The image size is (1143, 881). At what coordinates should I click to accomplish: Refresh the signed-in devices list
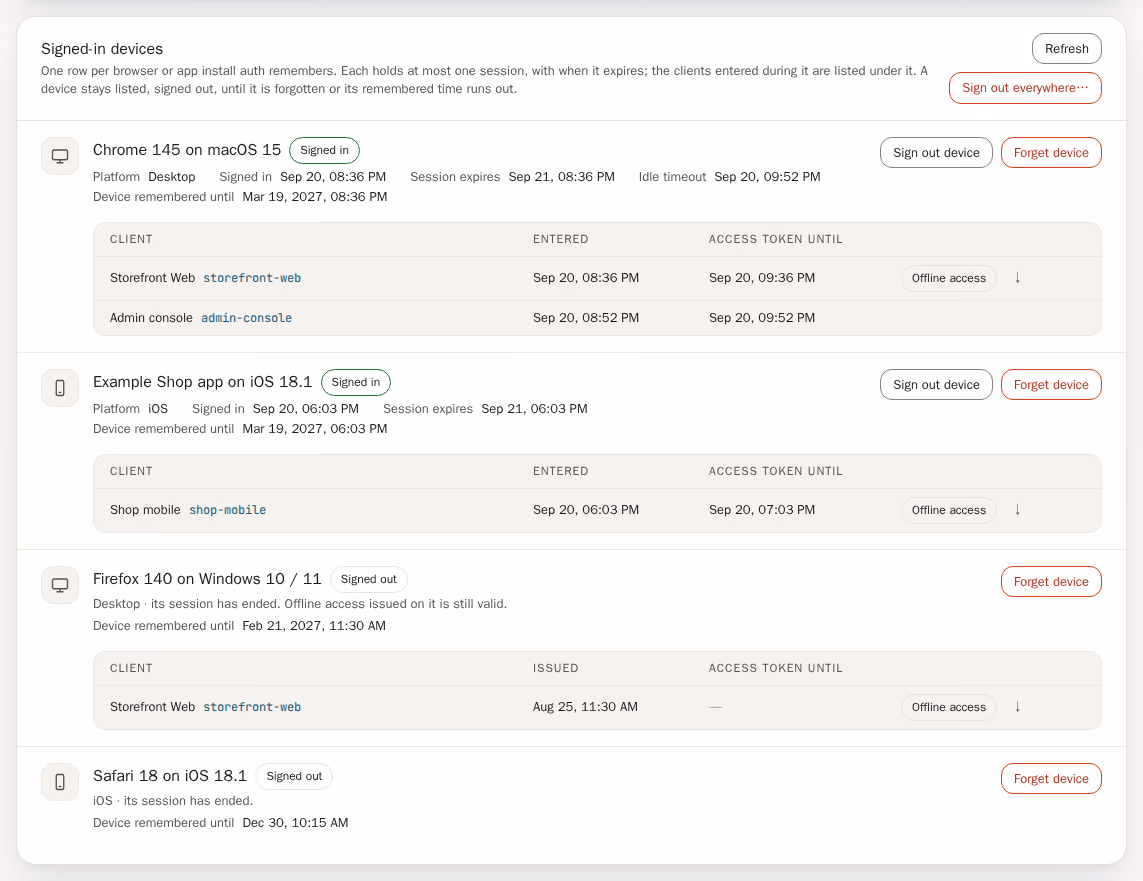click(1066, 49)
